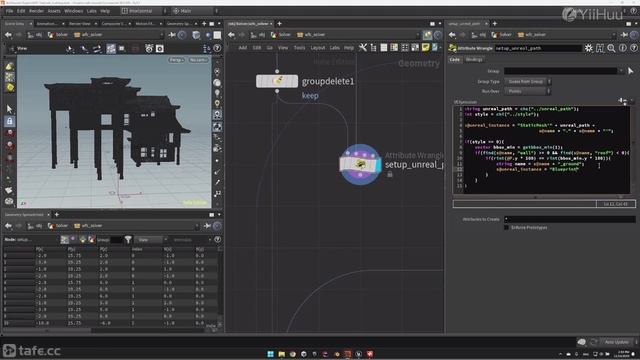Open the Horizontal desktop layout dropdown
Viewport: 640px width, 360px height.
[144, 11]
